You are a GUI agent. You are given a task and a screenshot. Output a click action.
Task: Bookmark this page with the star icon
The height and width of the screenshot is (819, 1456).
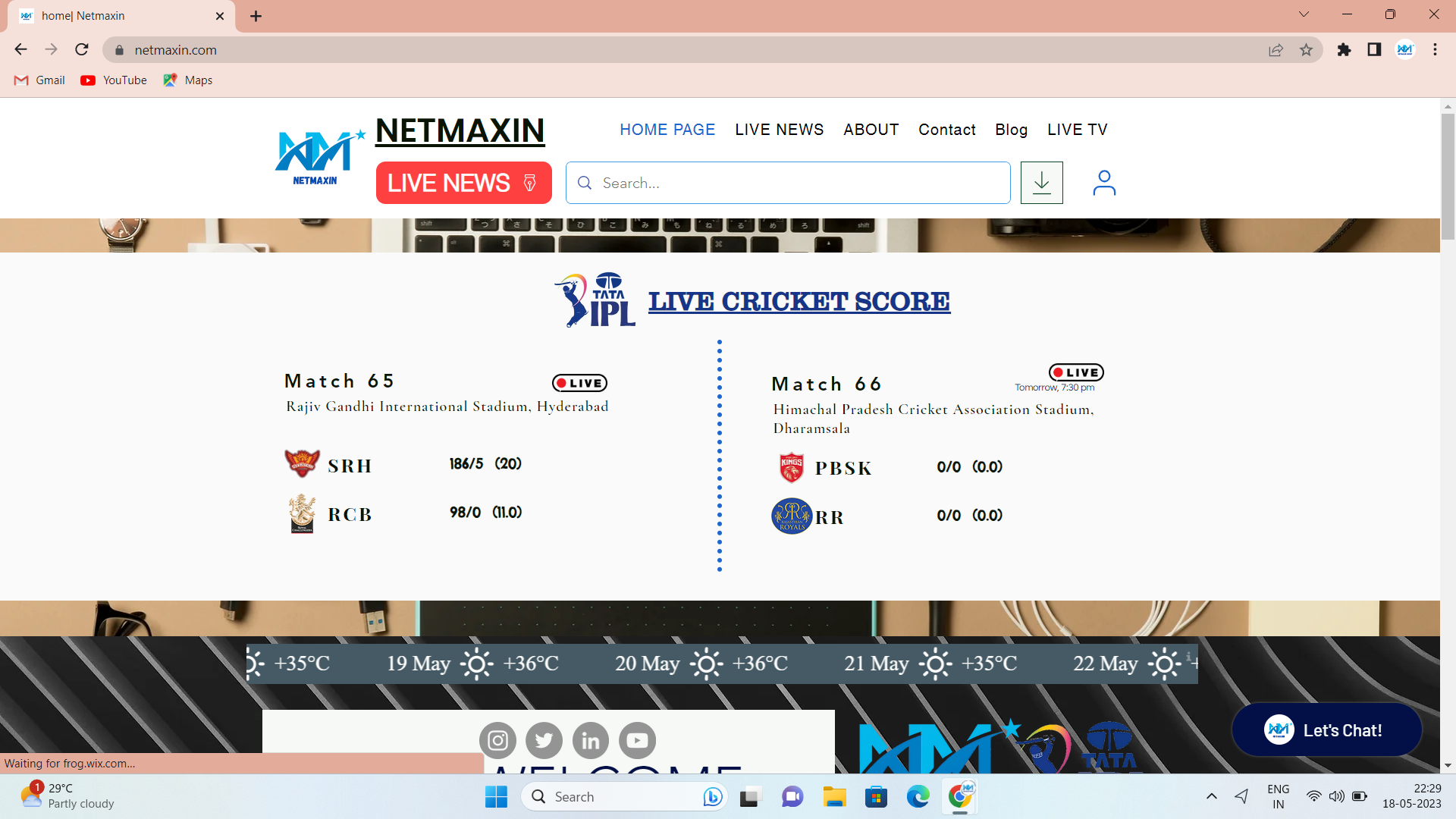(x=1306, y=49)
